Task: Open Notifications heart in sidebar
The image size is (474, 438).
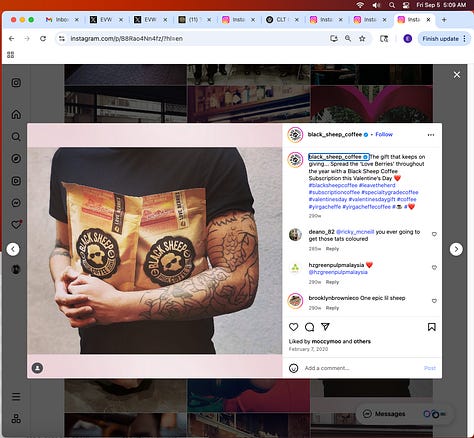Action: pyautogui.click(x=16, y=224)
